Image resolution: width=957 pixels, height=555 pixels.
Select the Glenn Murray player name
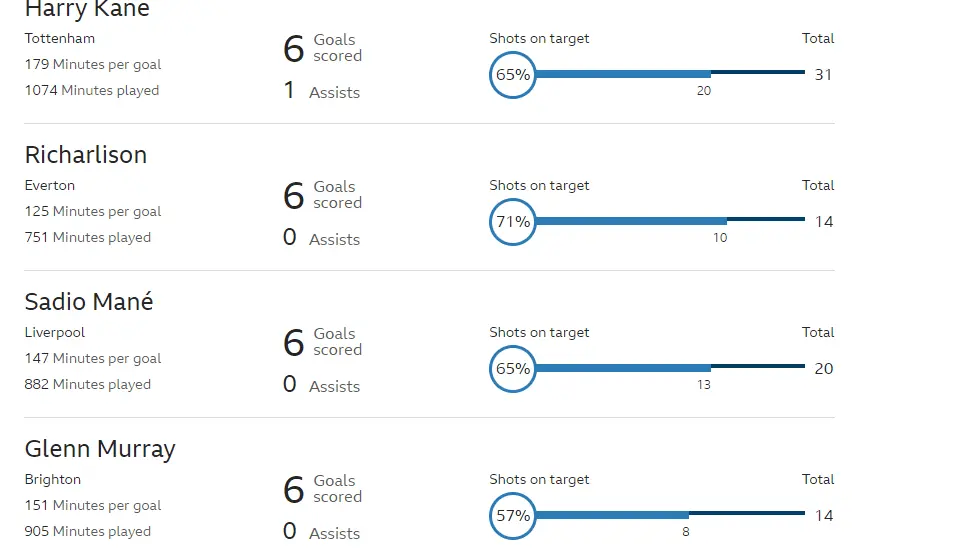100,449
